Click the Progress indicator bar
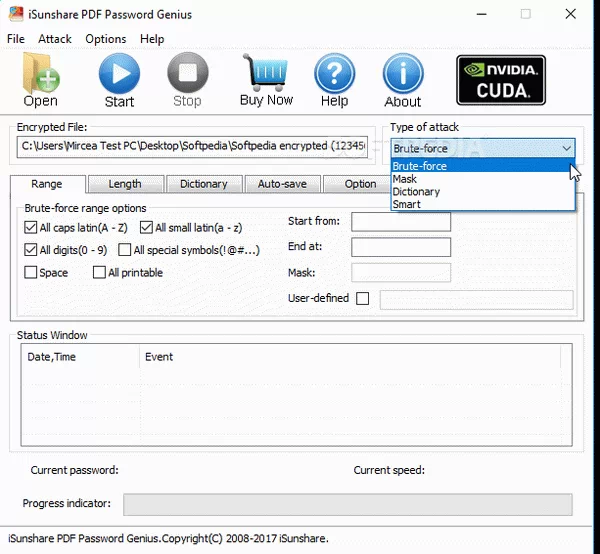 tap(347, 504)
